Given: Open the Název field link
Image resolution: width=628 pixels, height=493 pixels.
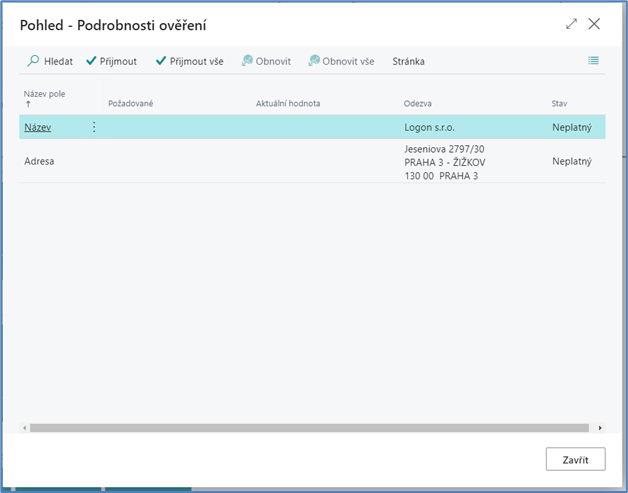Looking at the screenshot, I should pos(38,127).
